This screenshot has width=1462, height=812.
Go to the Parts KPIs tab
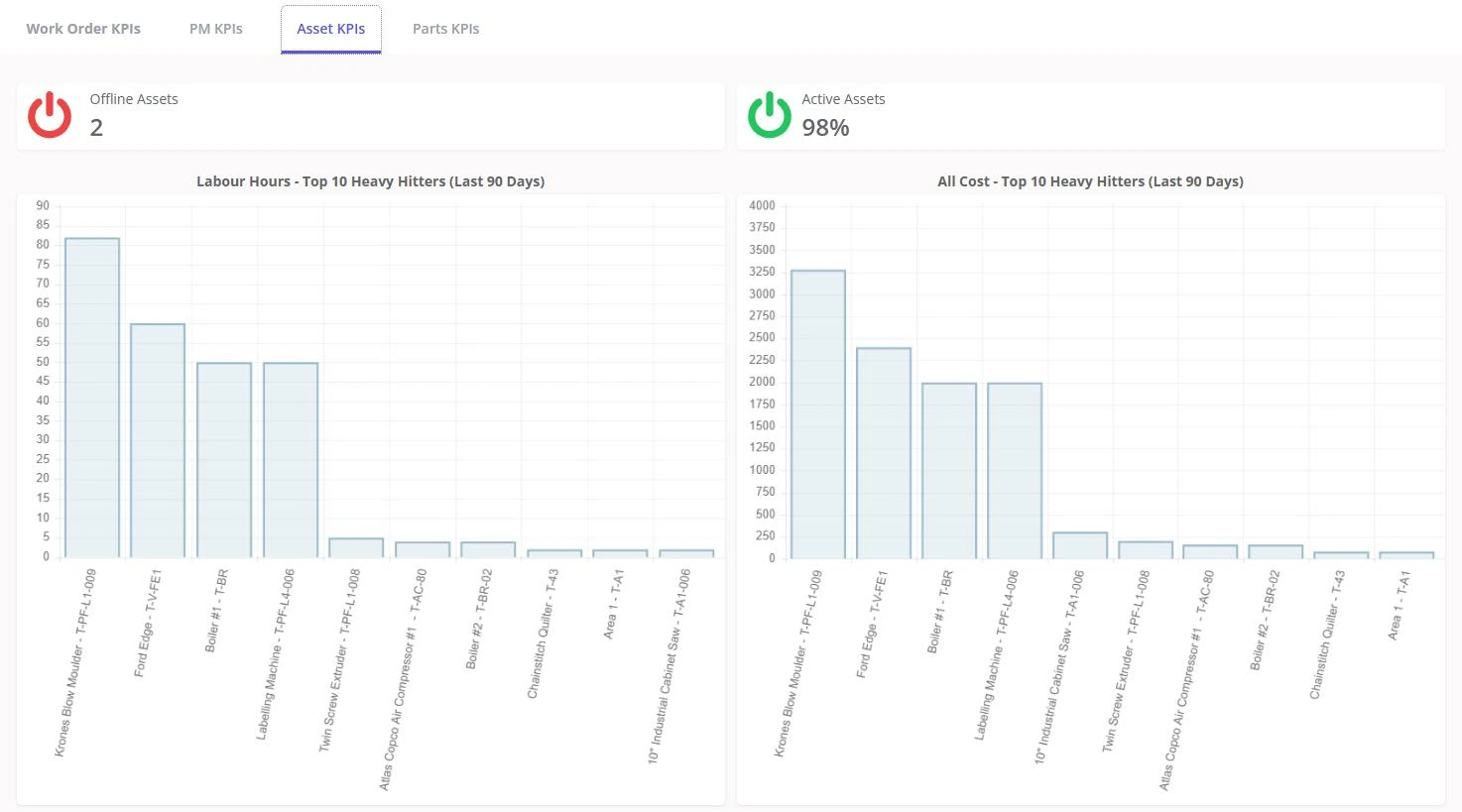coord(446,29)
